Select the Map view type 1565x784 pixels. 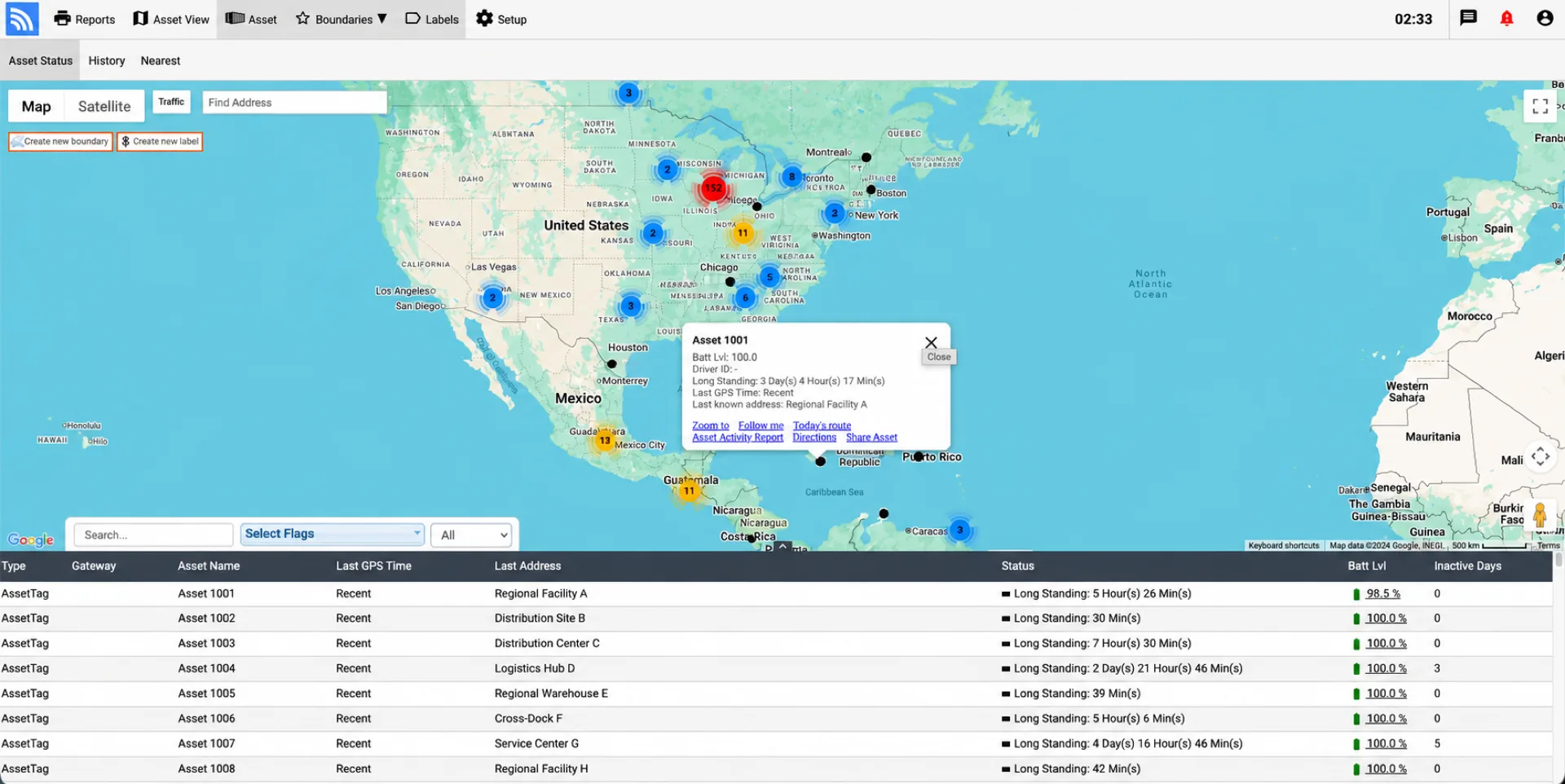[x=36, y=106]
